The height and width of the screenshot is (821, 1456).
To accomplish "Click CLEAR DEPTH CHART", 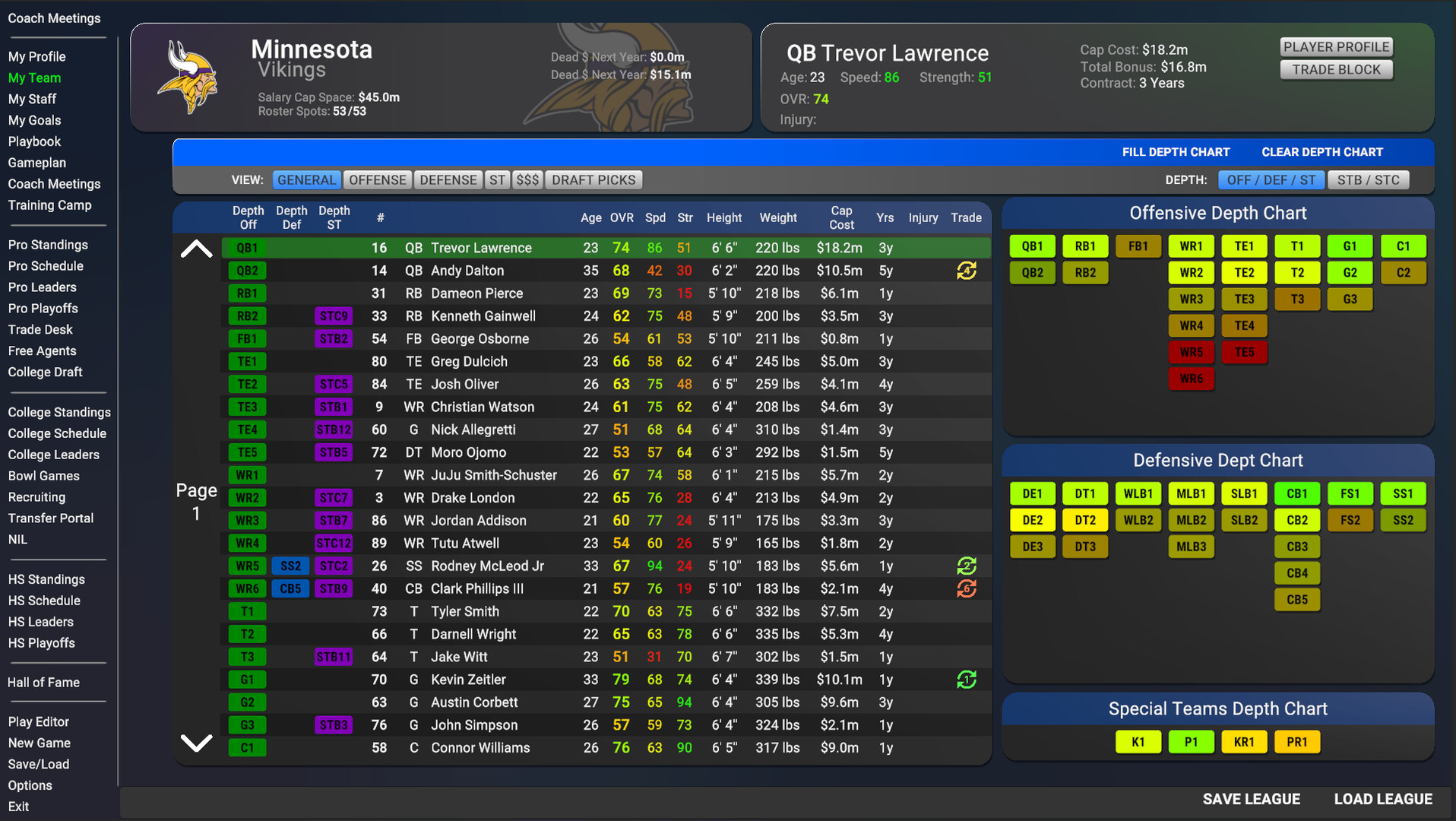I will (1321, 151).
